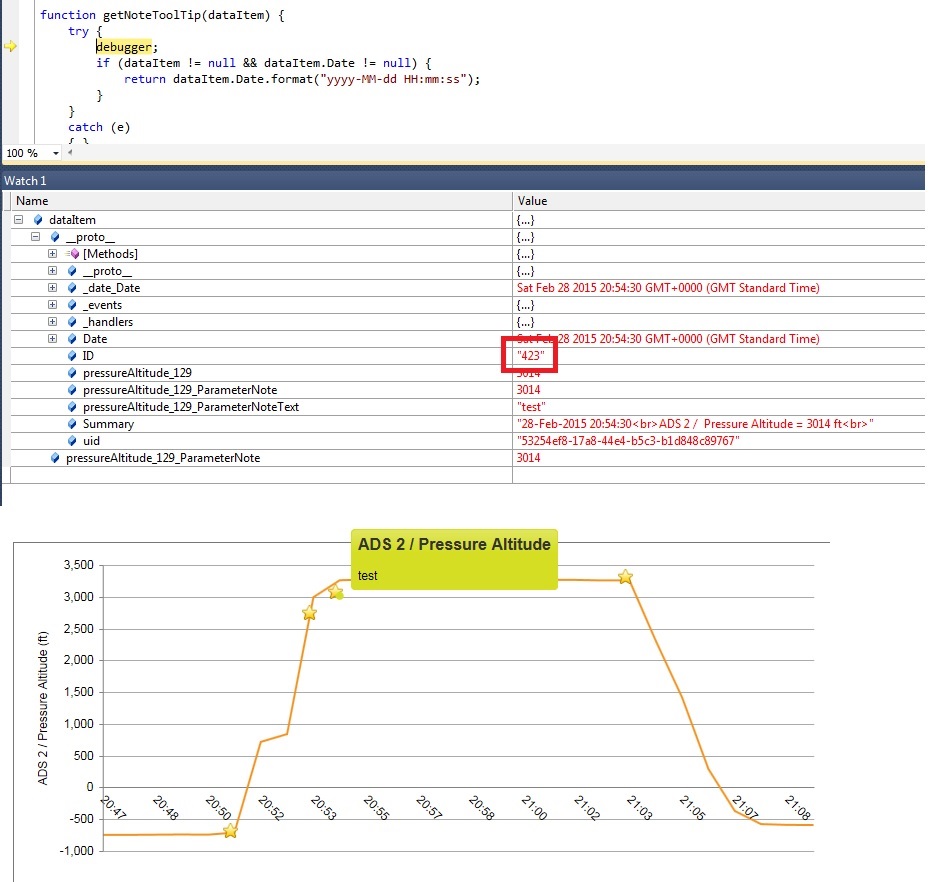Click the getNoteToolTip function name
The image size is (933, 882).
[x=152, y=15]
